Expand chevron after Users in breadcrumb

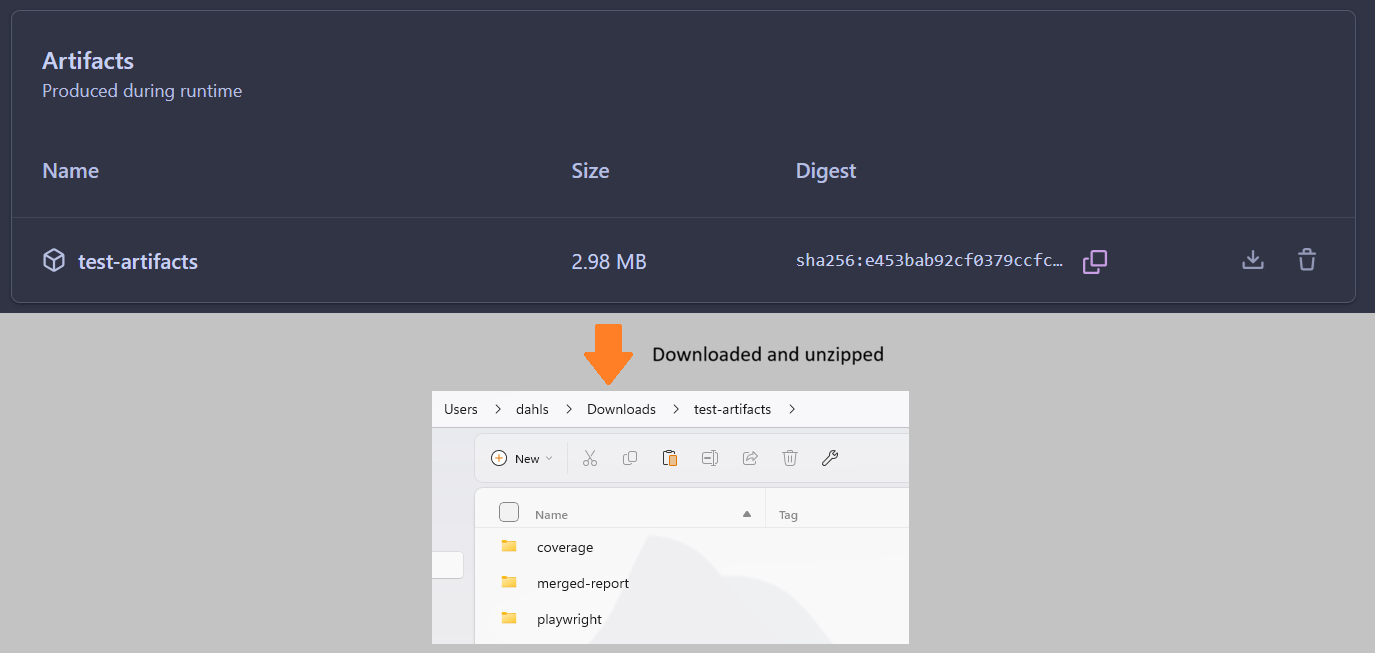coord(497,409)
